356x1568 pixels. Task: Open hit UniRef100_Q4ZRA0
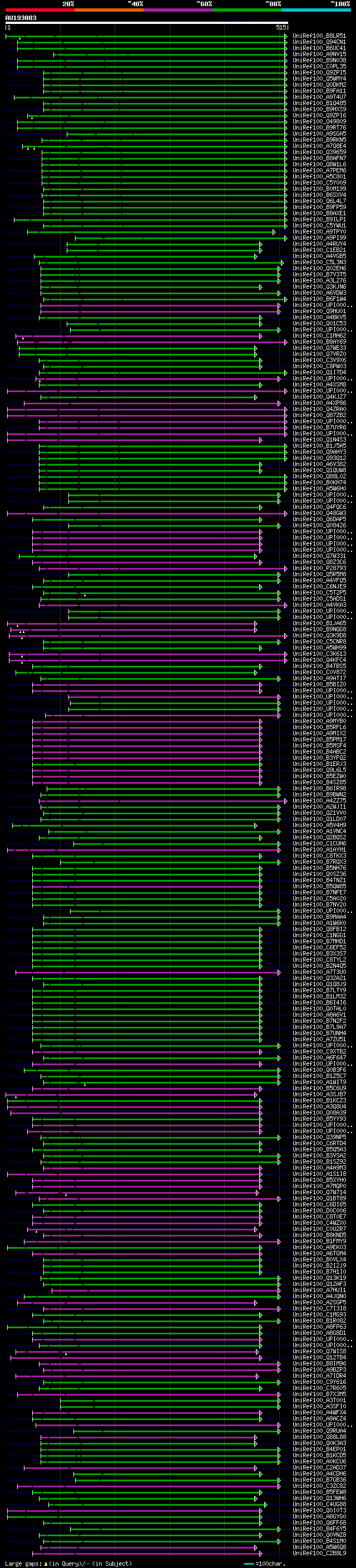319,409
